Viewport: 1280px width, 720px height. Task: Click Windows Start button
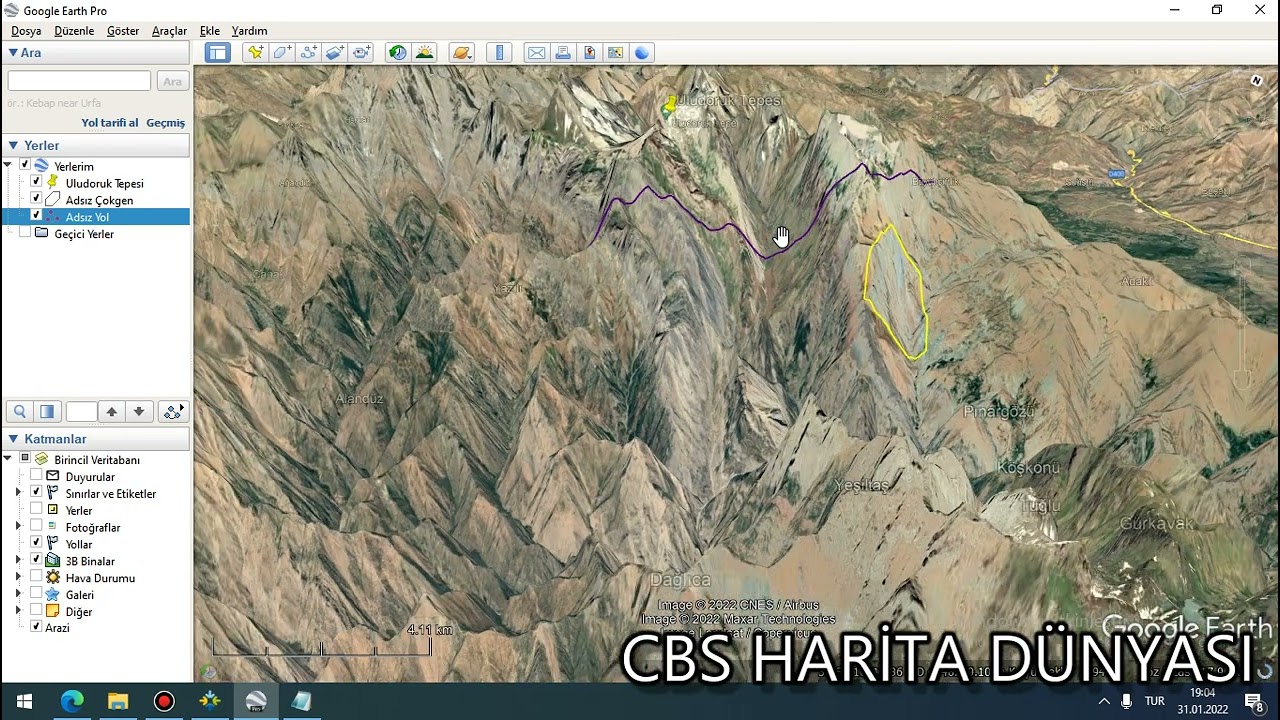pos(24,701)
